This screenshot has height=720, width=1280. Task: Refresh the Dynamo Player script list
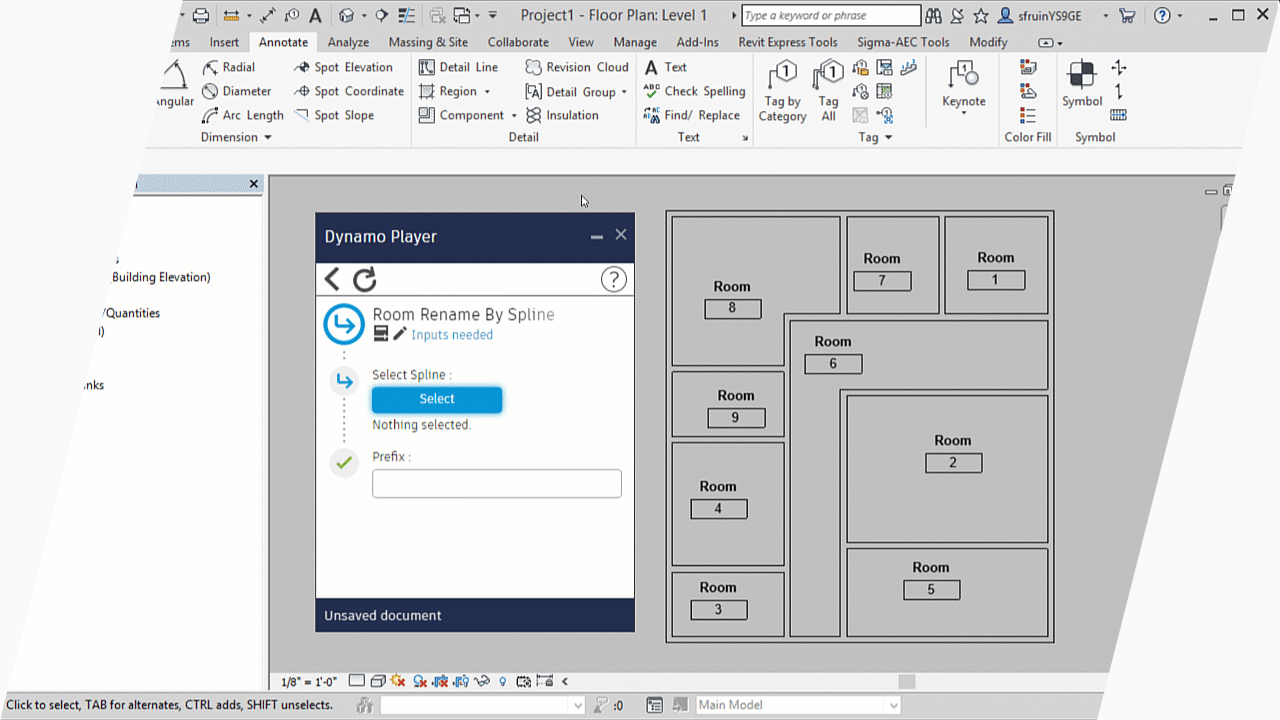click(365, 279)
